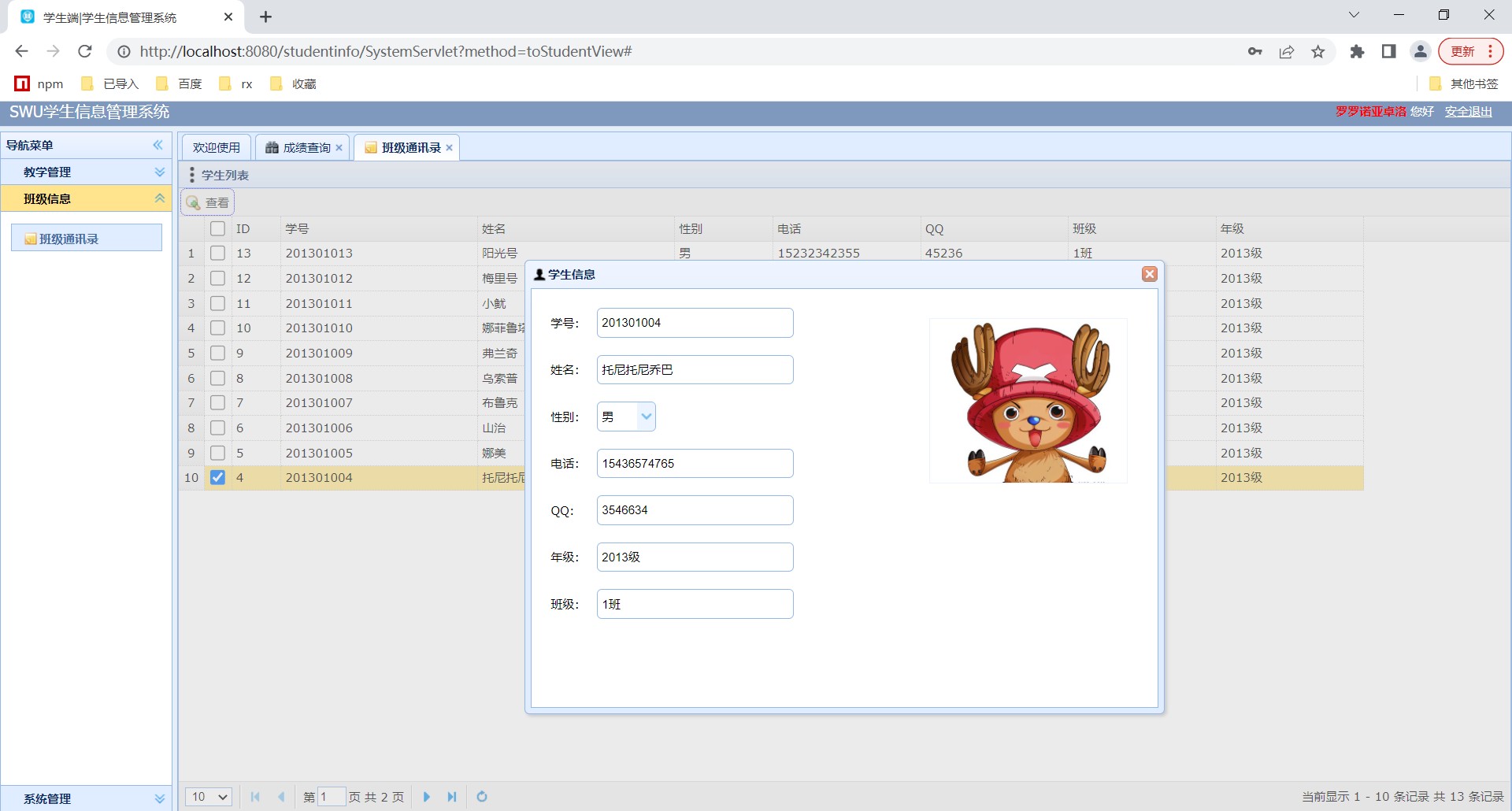Open the npm bookmark
Screen dimensions: 1512x811
(39, 83)
